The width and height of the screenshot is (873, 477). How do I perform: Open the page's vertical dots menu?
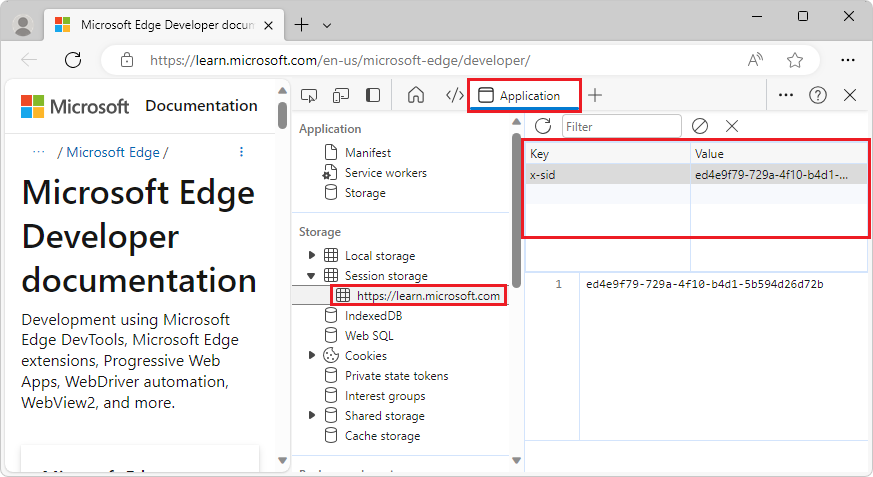coord(241,151)
